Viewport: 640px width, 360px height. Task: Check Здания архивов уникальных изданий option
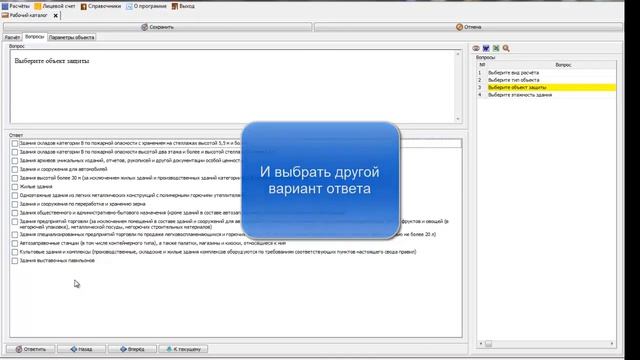(15, 161)
